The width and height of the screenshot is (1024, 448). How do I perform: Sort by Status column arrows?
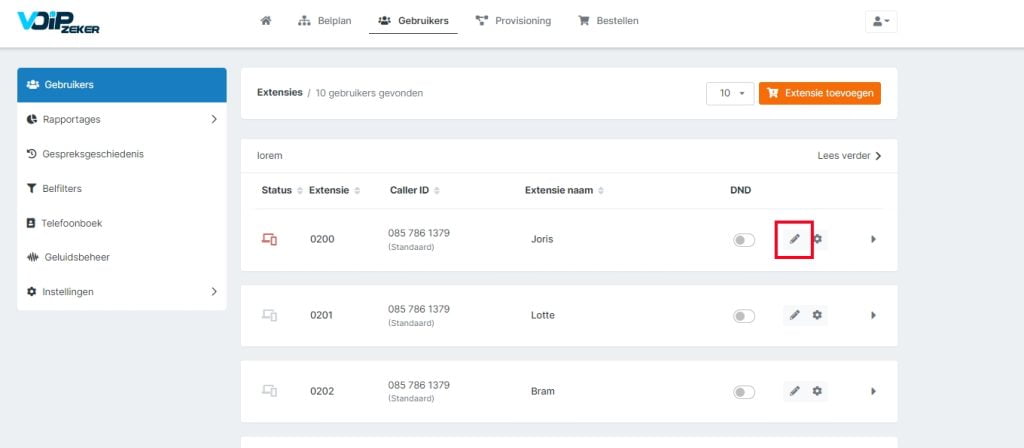tap(300, 191)
